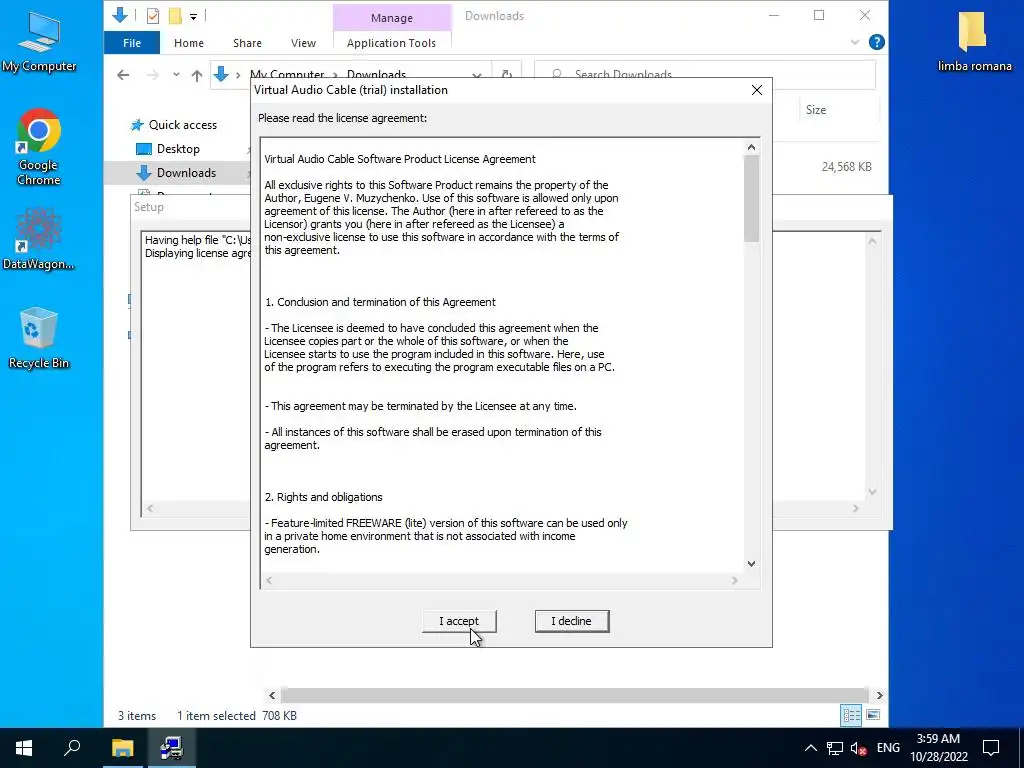Click the license vertical scrollbar thumb
Image resolution: width=1024 pixels, height=768 pixels.
pyautogui.click(x=751, y=199)
